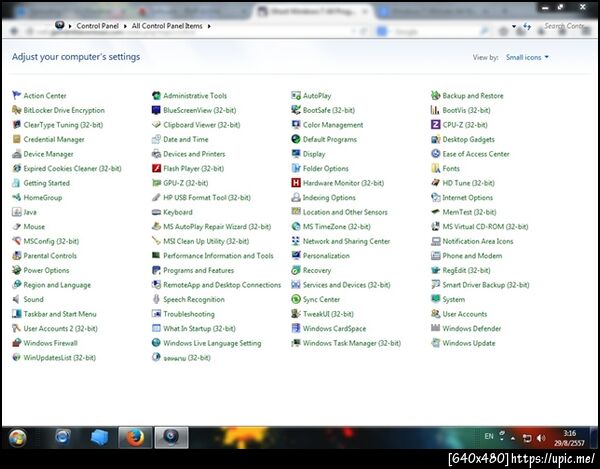Image resolution: width=600 pixels, height=469 pixels.
Task: Open the Internet Options link
Action: [468, 197]
